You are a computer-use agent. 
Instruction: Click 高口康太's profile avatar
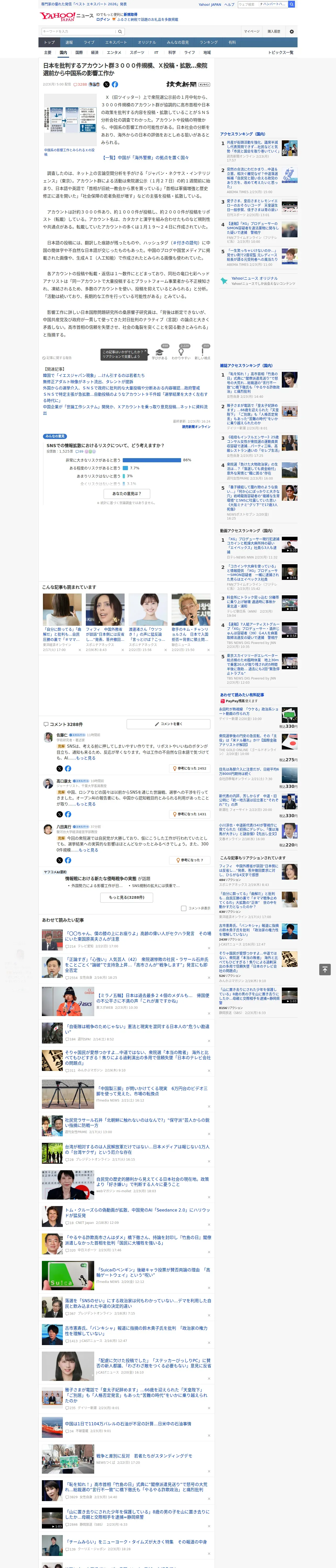(x=48, y=783)
